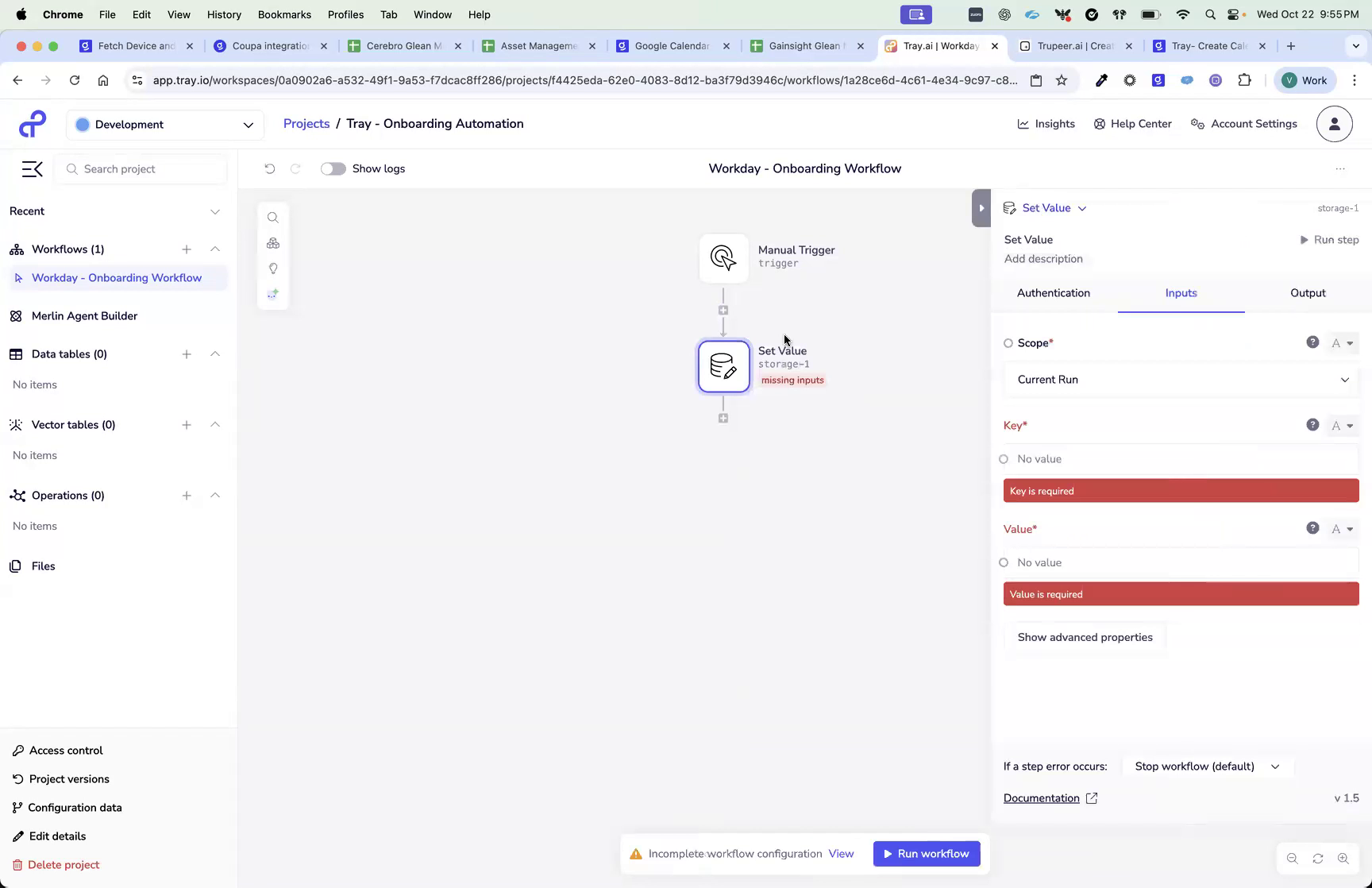This screenshot has height=888, width=1372.
Task: Select the Key field input radio button
Action: (1004, 458)
